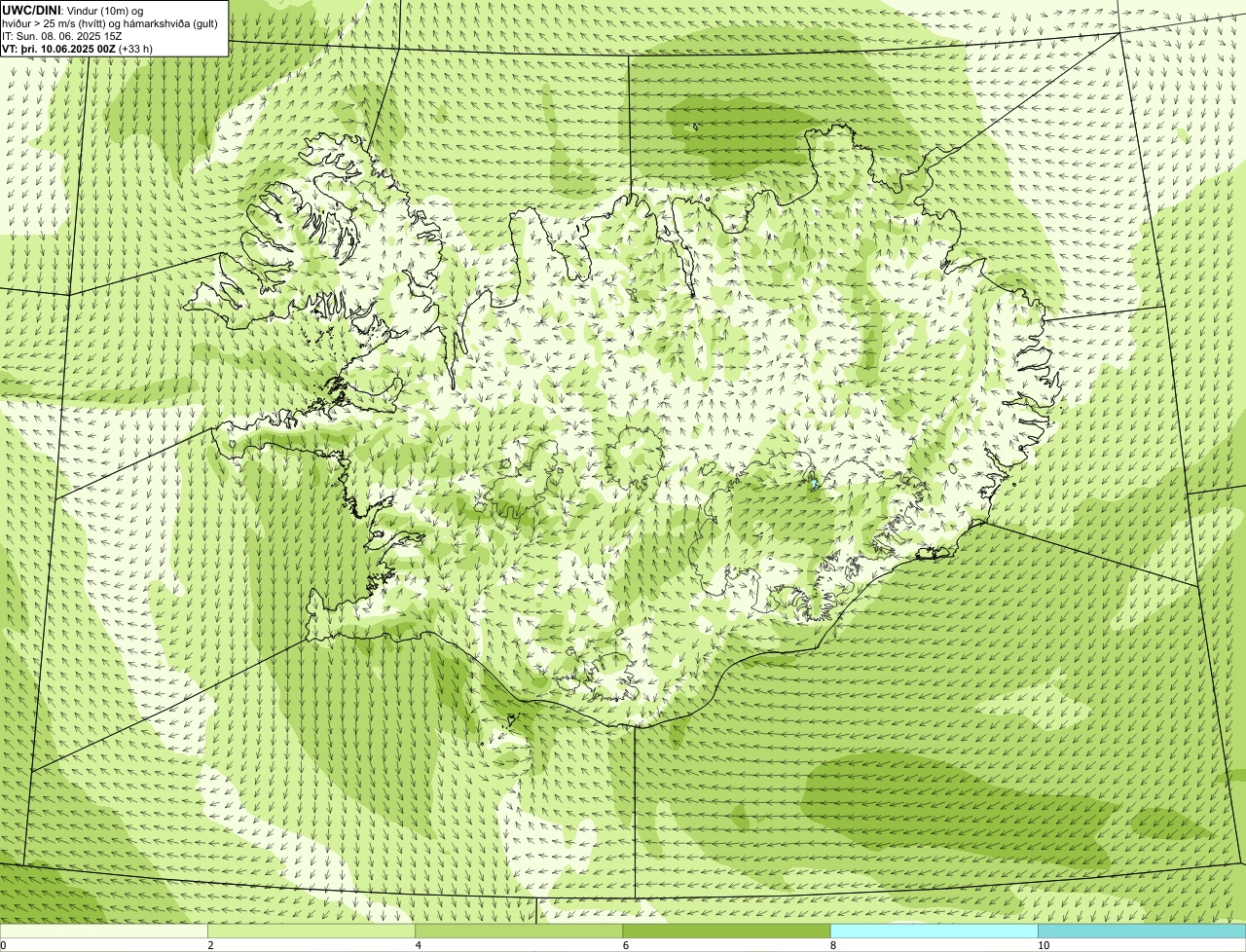
Task: Click the '10' scale label
Action: 1043,945
